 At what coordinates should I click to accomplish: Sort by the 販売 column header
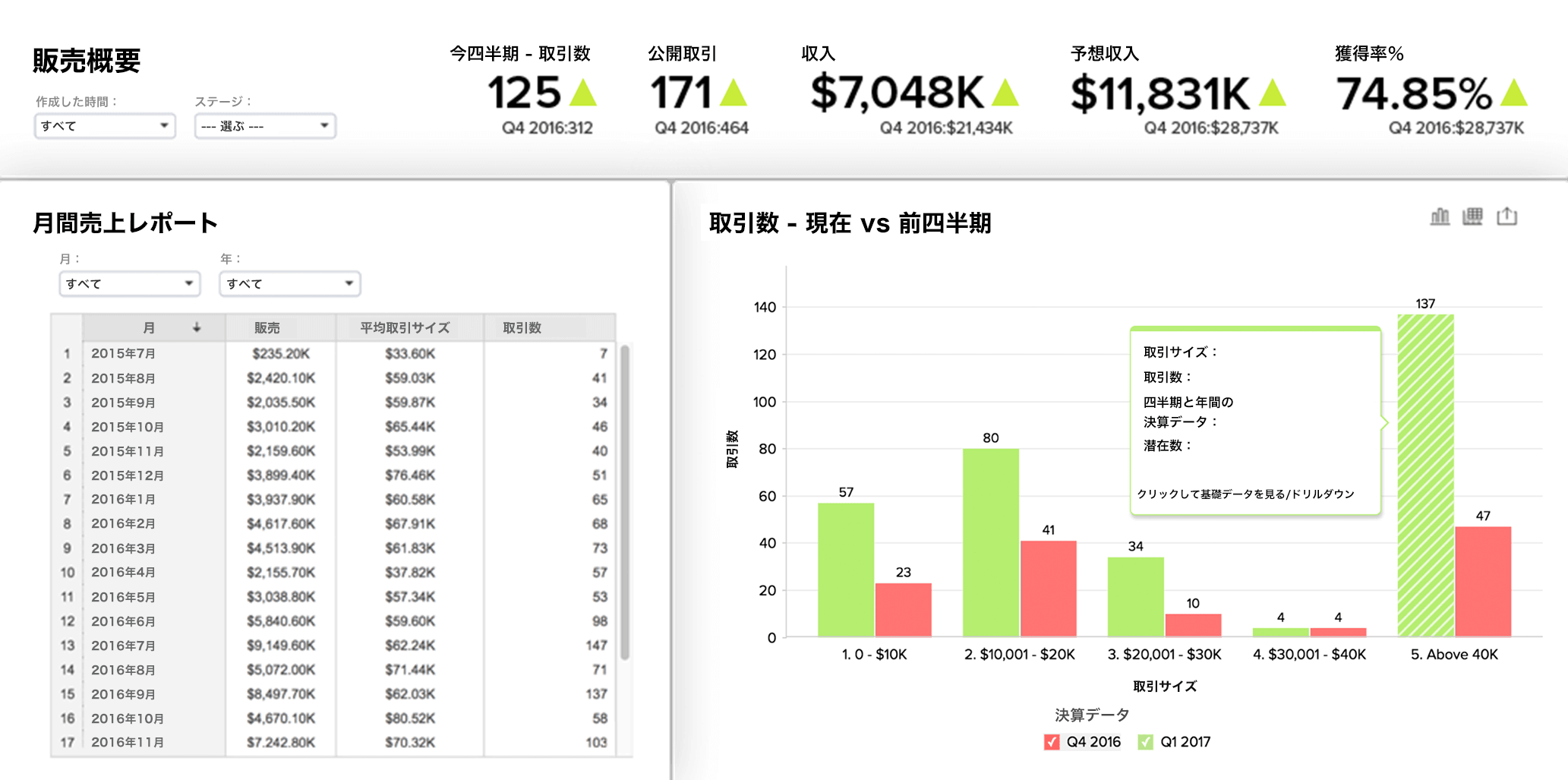pos(267,328)
